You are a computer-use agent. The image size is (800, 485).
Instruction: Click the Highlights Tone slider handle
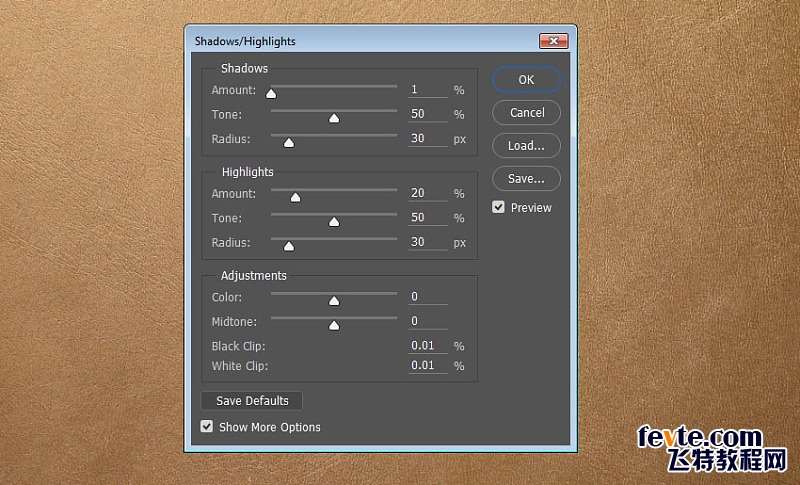334,221
